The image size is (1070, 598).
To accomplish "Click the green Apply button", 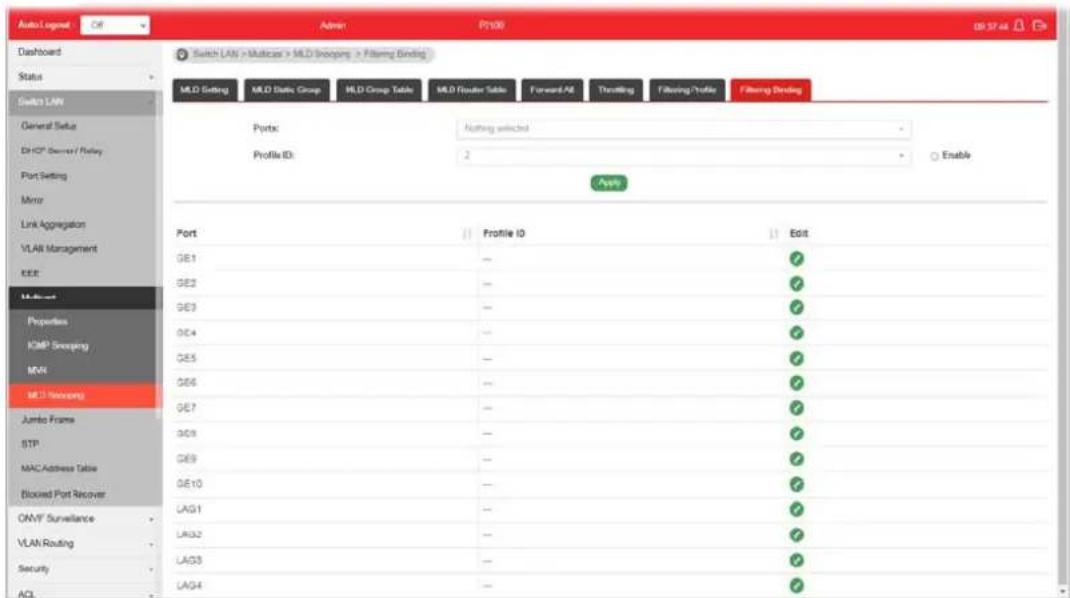I will click(x=609, y=183).
